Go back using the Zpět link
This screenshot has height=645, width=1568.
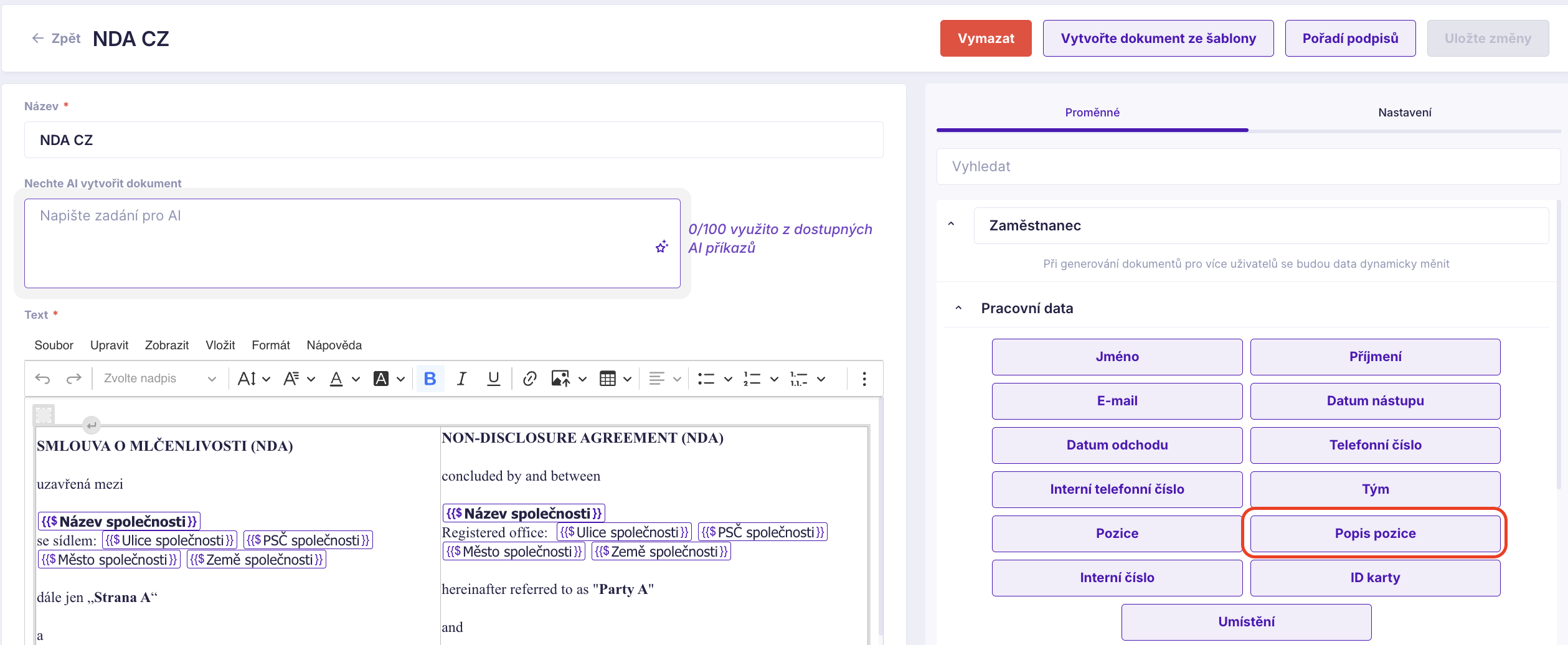[x=57, y=39]
